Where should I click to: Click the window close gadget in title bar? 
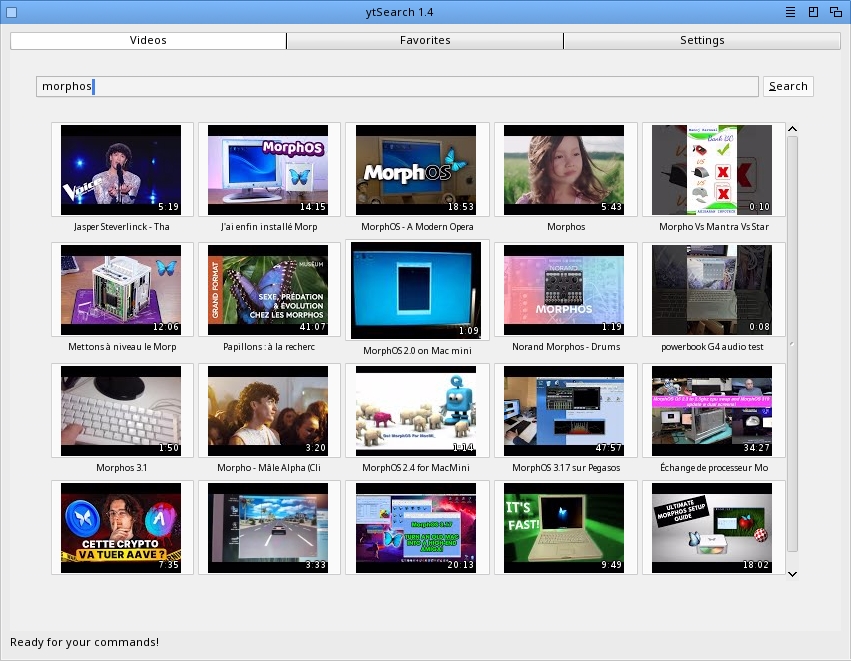(x=10, y=12)
